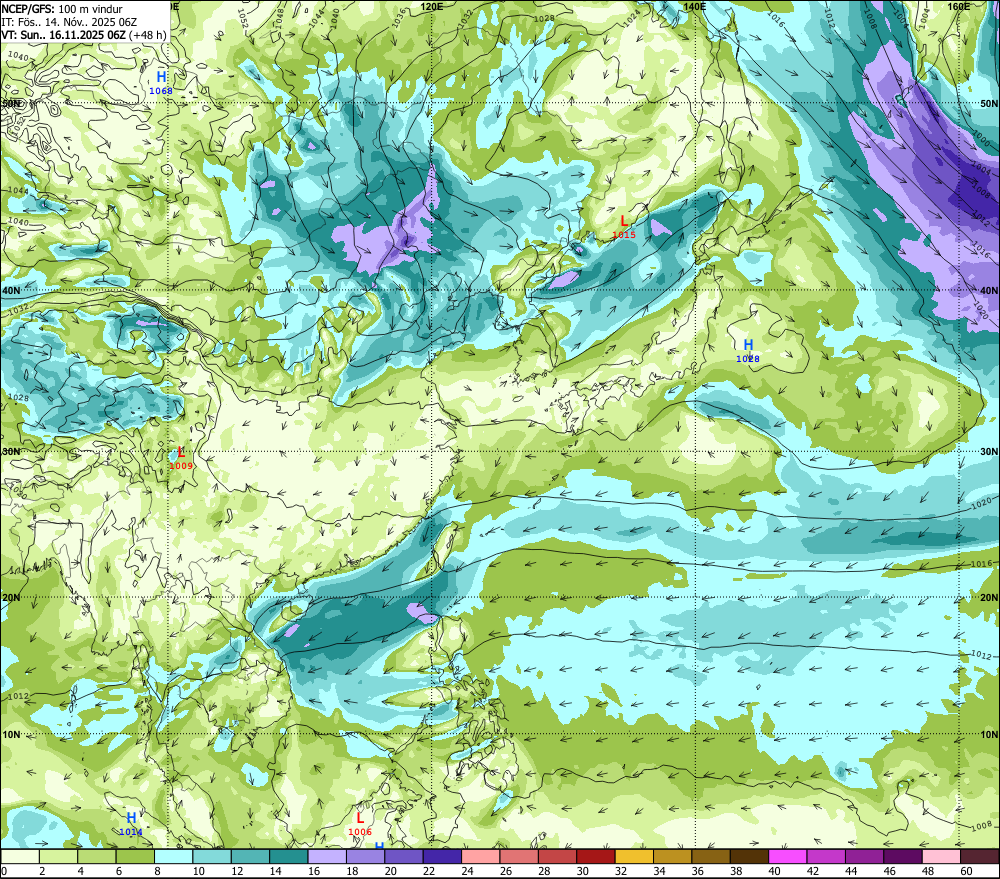
Task: Click the blue H marker above 1068
Action: pos(161,77)
